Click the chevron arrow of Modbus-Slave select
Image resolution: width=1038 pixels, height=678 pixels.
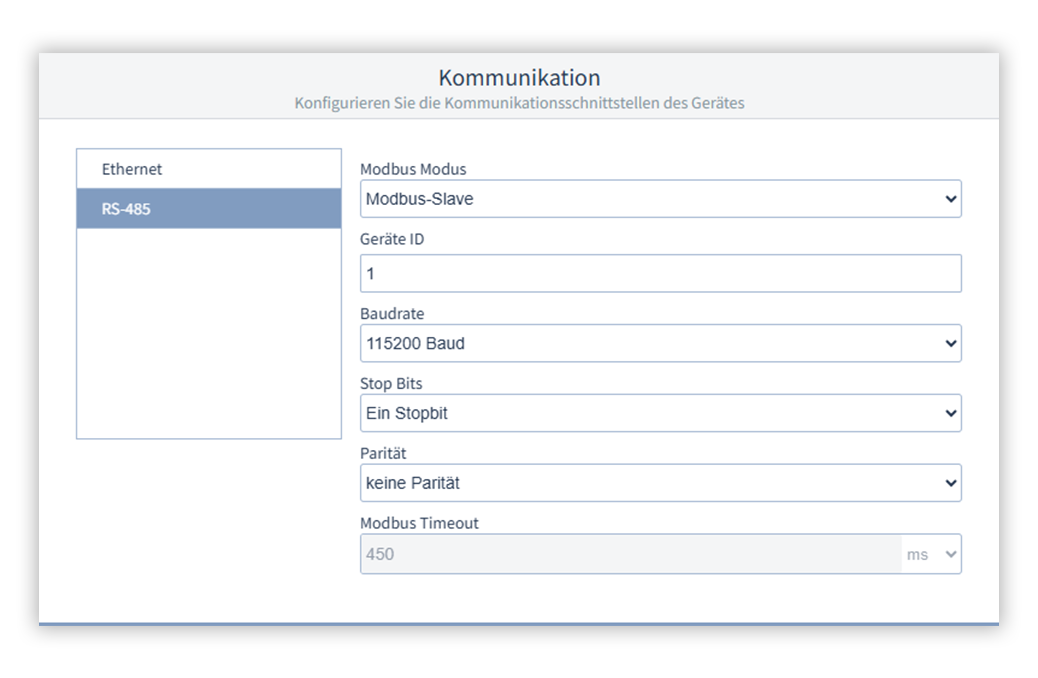coord(950,199)
